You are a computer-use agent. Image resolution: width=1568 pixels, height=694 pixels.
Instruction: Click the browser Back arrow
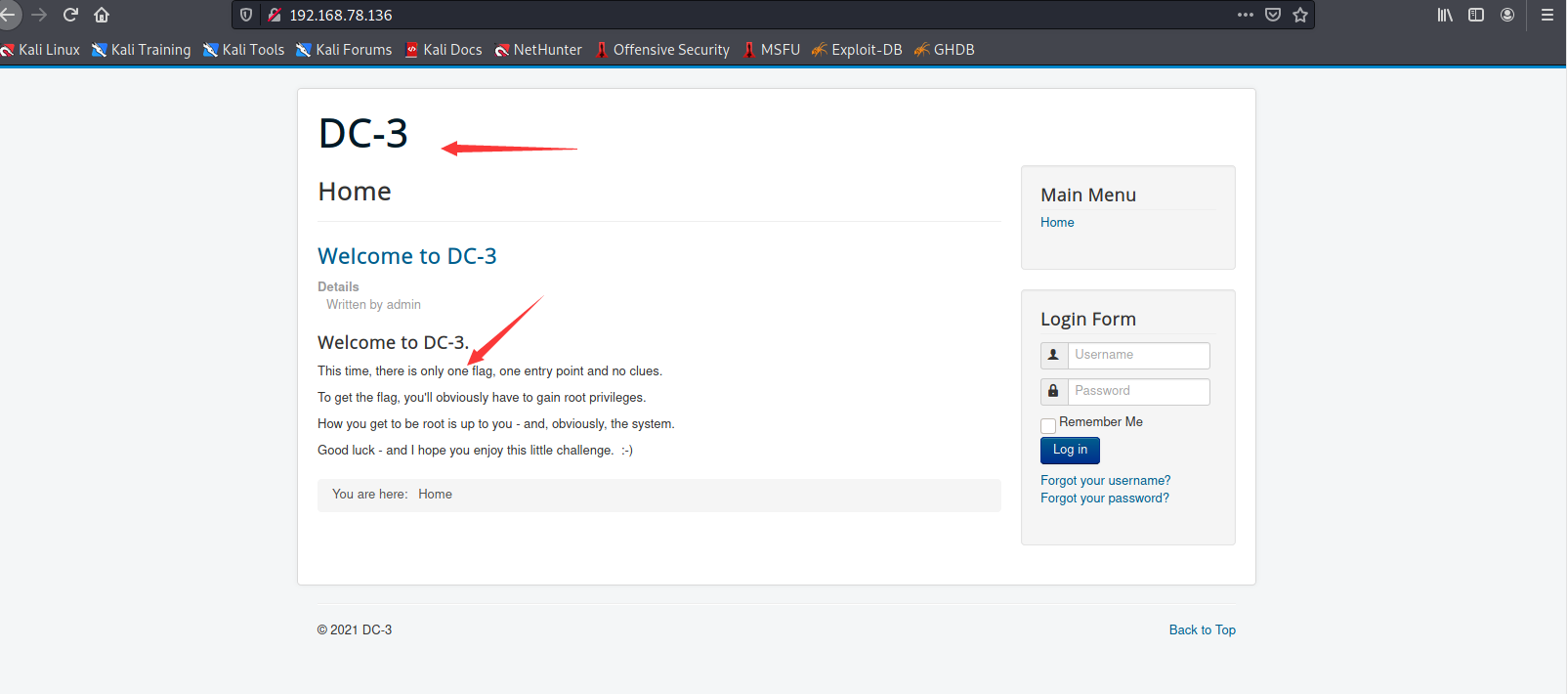point(7,15)
